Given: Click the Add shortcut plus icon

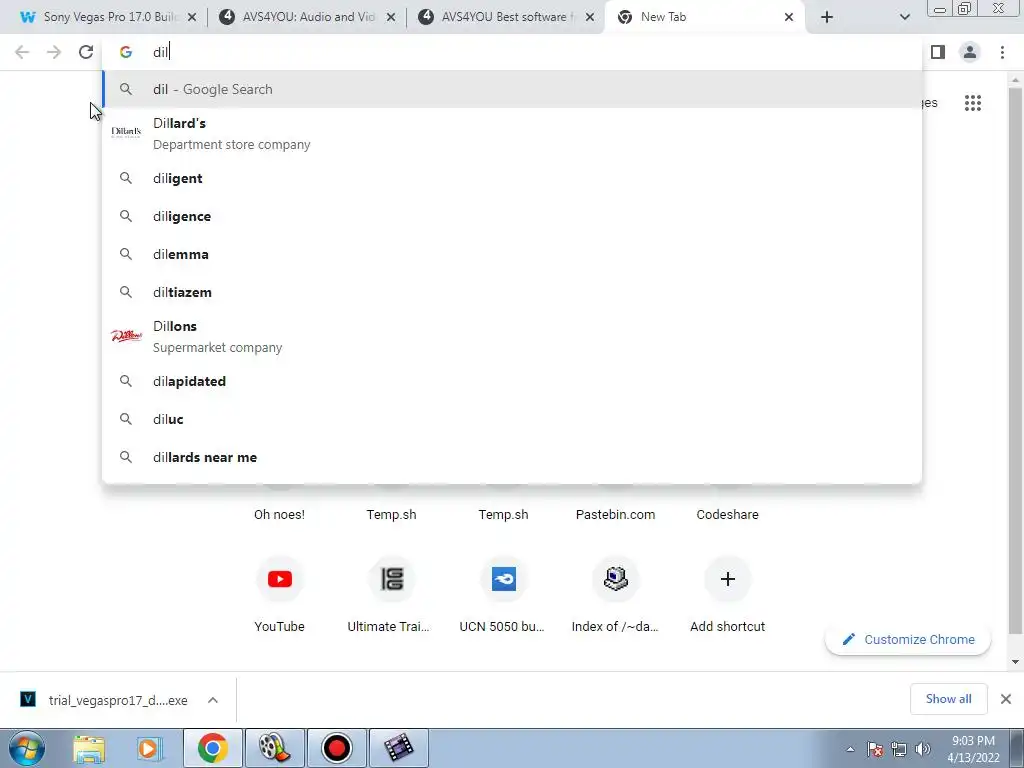Looking at the screenshot, I should point(728,579).
